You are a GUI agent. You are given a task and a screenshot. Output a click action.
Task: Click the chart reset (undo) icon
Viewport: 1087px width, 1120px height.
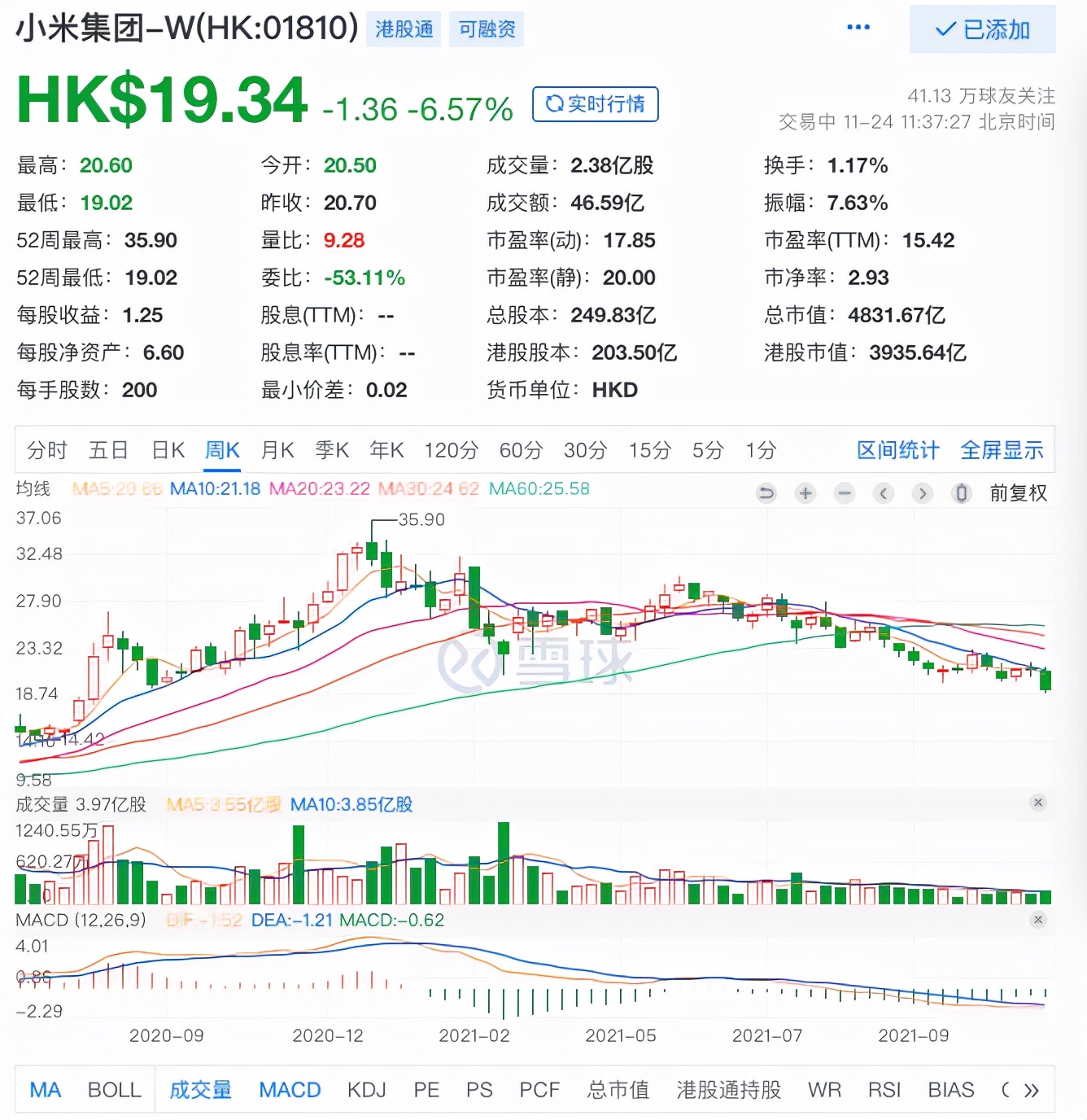(766, 493)
